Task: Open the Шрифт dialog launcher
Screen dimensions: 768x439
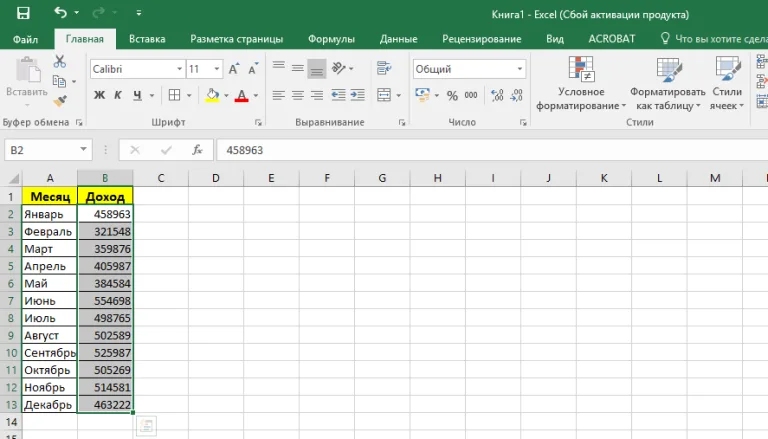Action: [259, 122]
